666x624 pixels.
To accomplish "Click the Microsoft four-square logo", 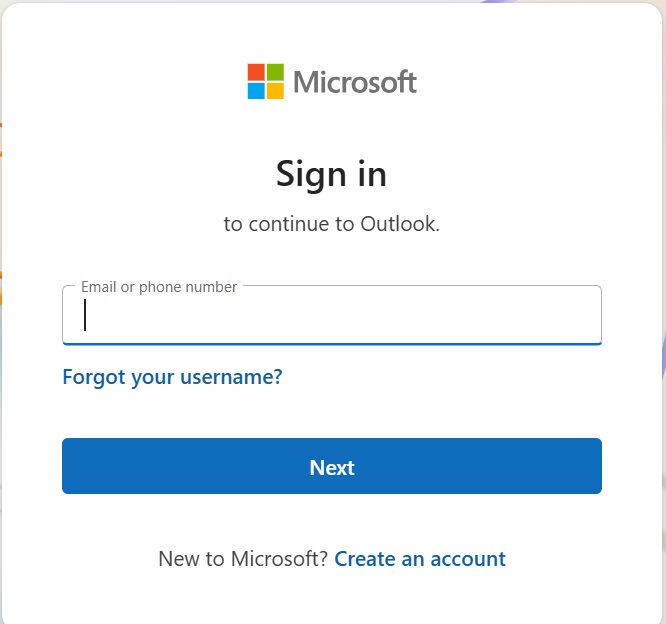I will [266, 81].
